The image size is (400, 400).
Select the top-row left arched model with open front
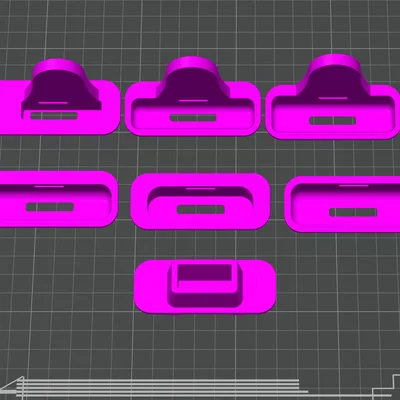(x=59, y=97)
